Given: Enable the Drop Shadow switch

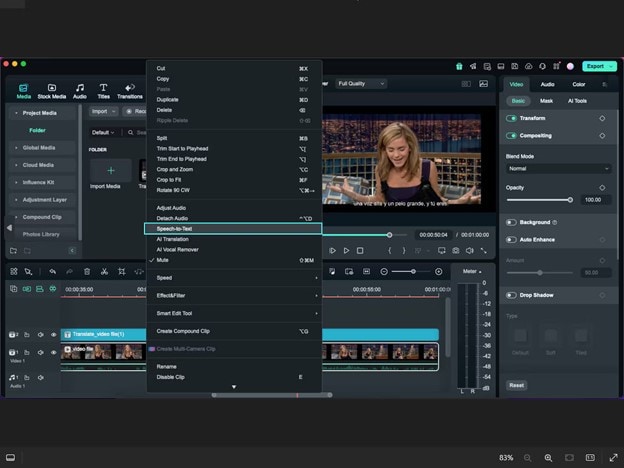Looking at the screenshot, I should [x=511, y=295].
